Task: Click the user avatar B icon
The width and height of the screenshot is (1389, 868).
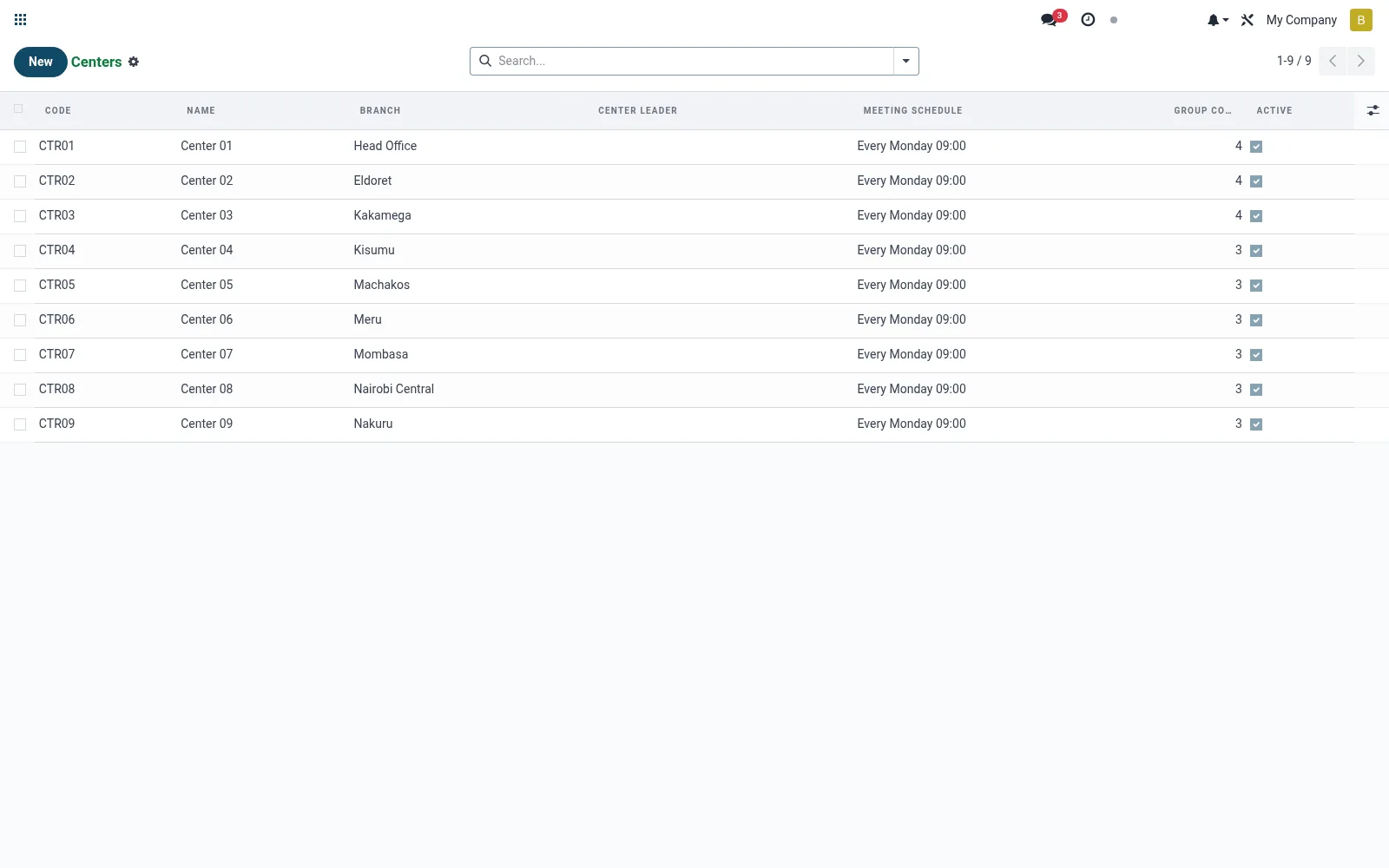Action: pyautogui.click(x=1361, y=20)
